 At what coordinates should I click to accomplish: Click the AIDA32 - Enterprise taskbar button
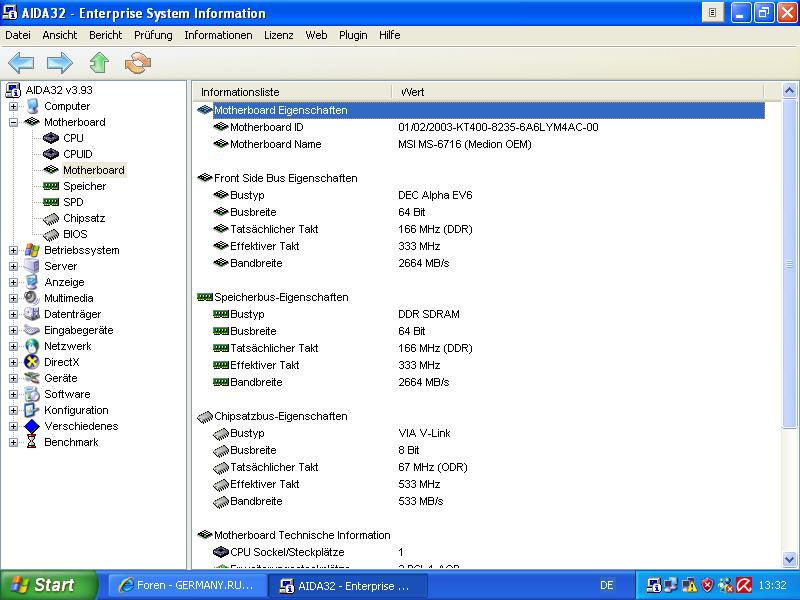(347, 585)
